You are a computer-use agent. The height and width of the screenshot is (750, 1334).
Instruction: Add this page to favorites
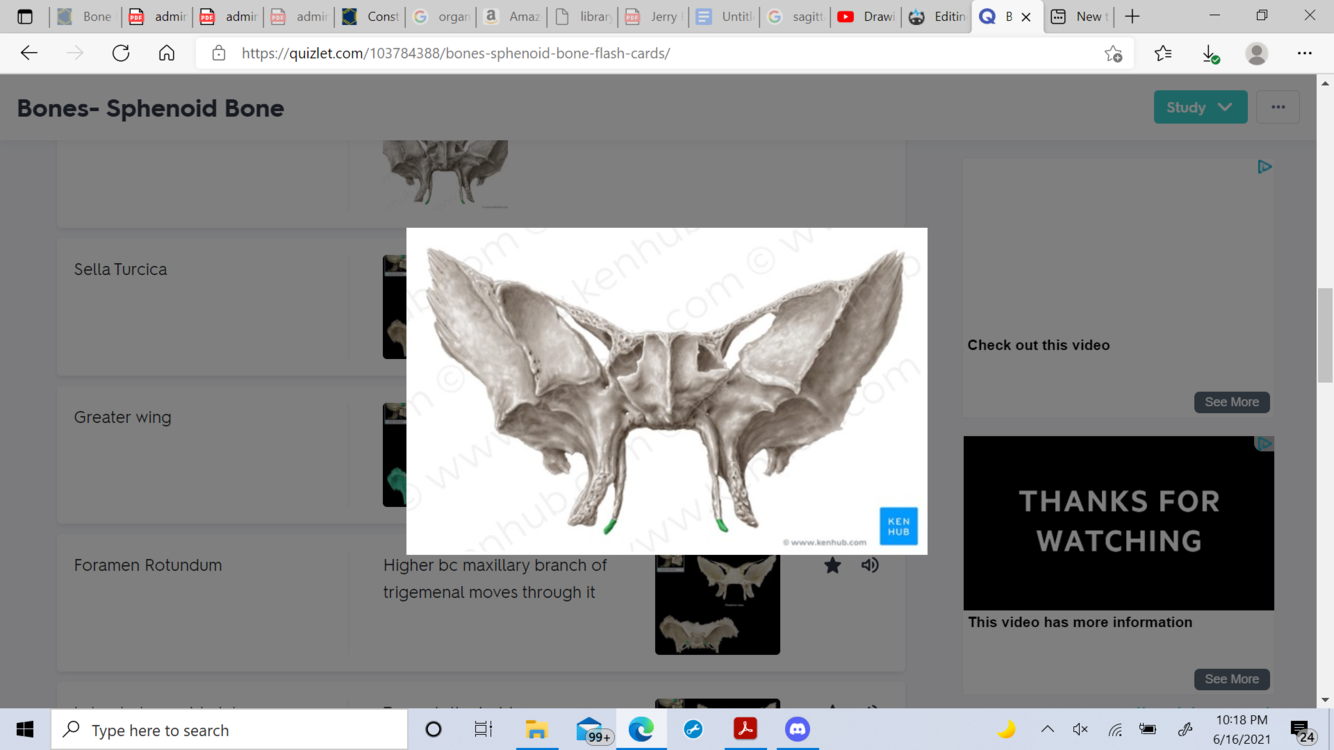pyautogui.click(x=1113, y=54)
